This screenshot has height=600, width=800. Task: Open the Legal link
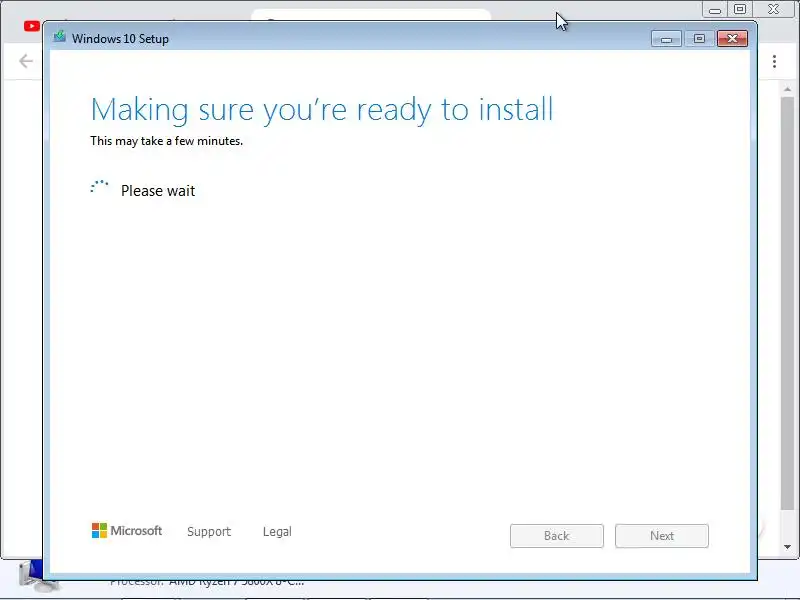[x=277, y=532]
